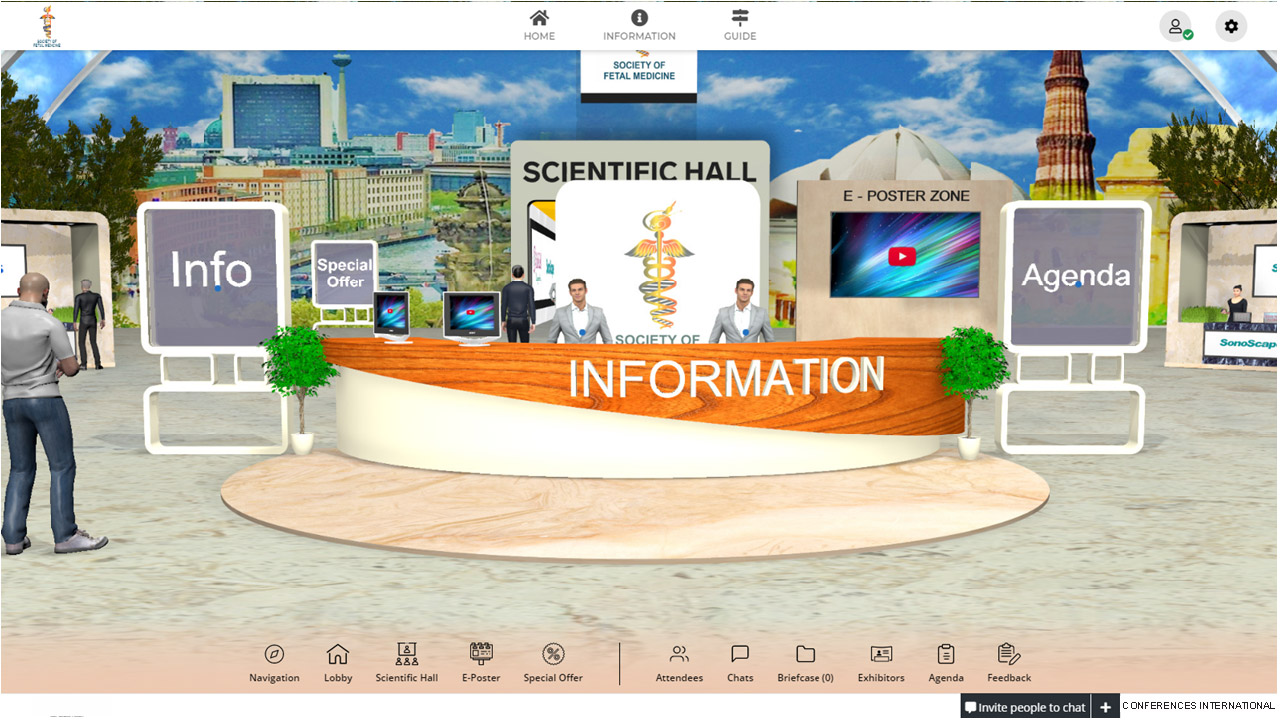Screen dimensions: 1280x720
Task: Click the Society of Fetal Medicine hanging banner
Action: (639, 77)
